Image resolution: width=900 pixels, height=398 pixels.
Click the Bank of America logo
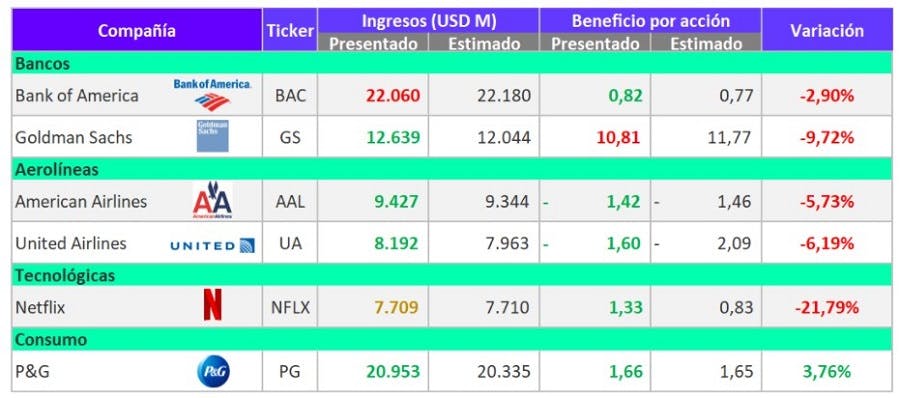[x=212, y=95]
